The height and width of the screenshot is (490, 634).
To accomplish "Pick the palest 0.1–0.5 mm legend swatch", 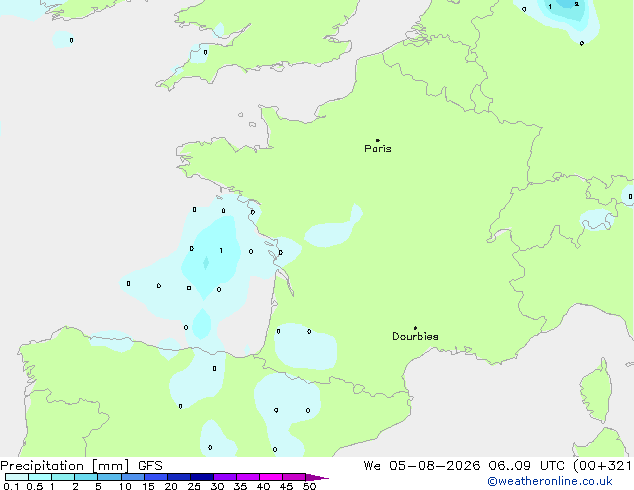I will (17, 477).
